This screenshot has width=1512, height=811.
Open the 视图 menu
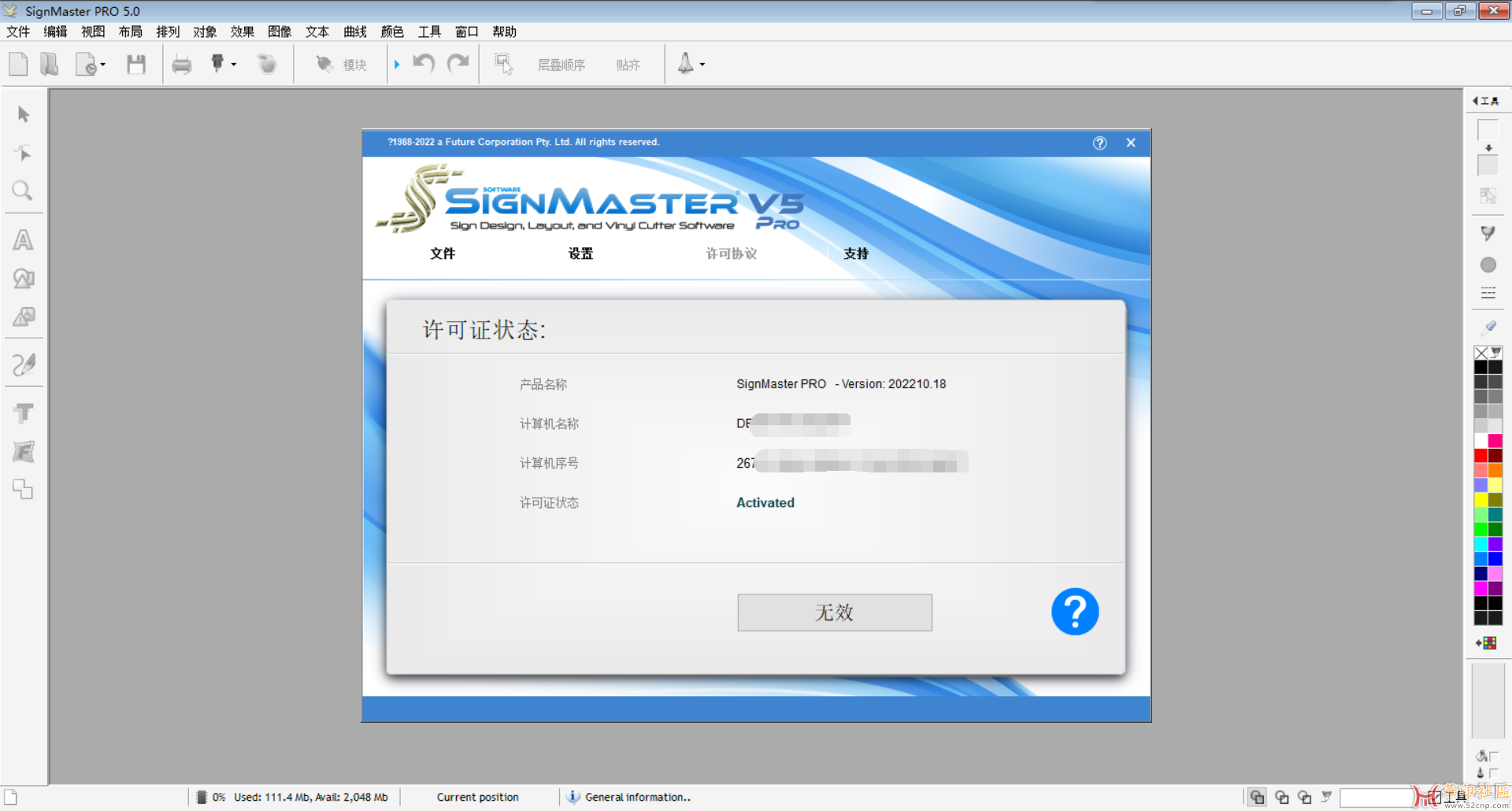93,31
